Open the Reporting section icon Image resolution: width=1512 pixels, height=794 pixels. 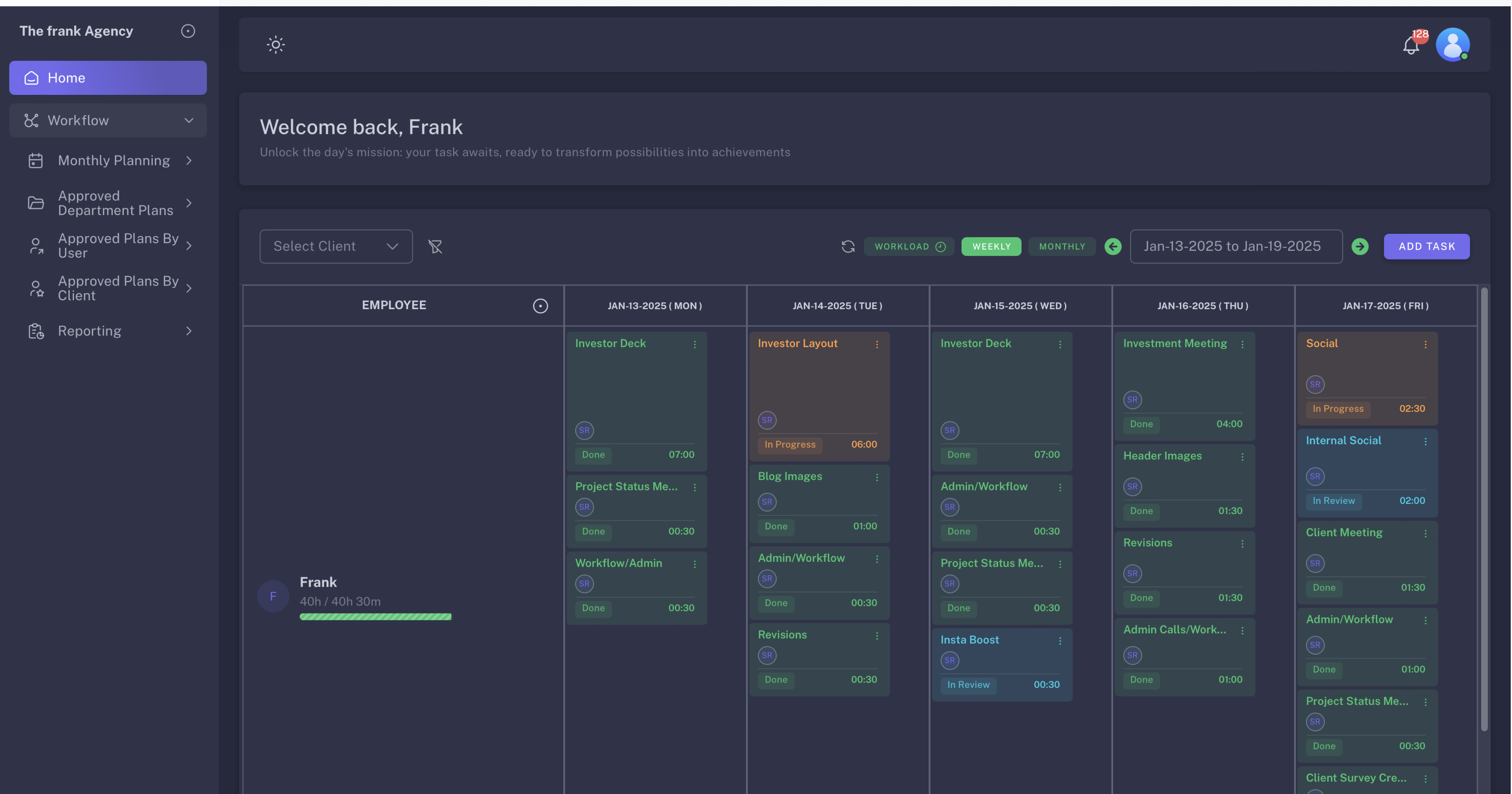click(x=36, y=331)
